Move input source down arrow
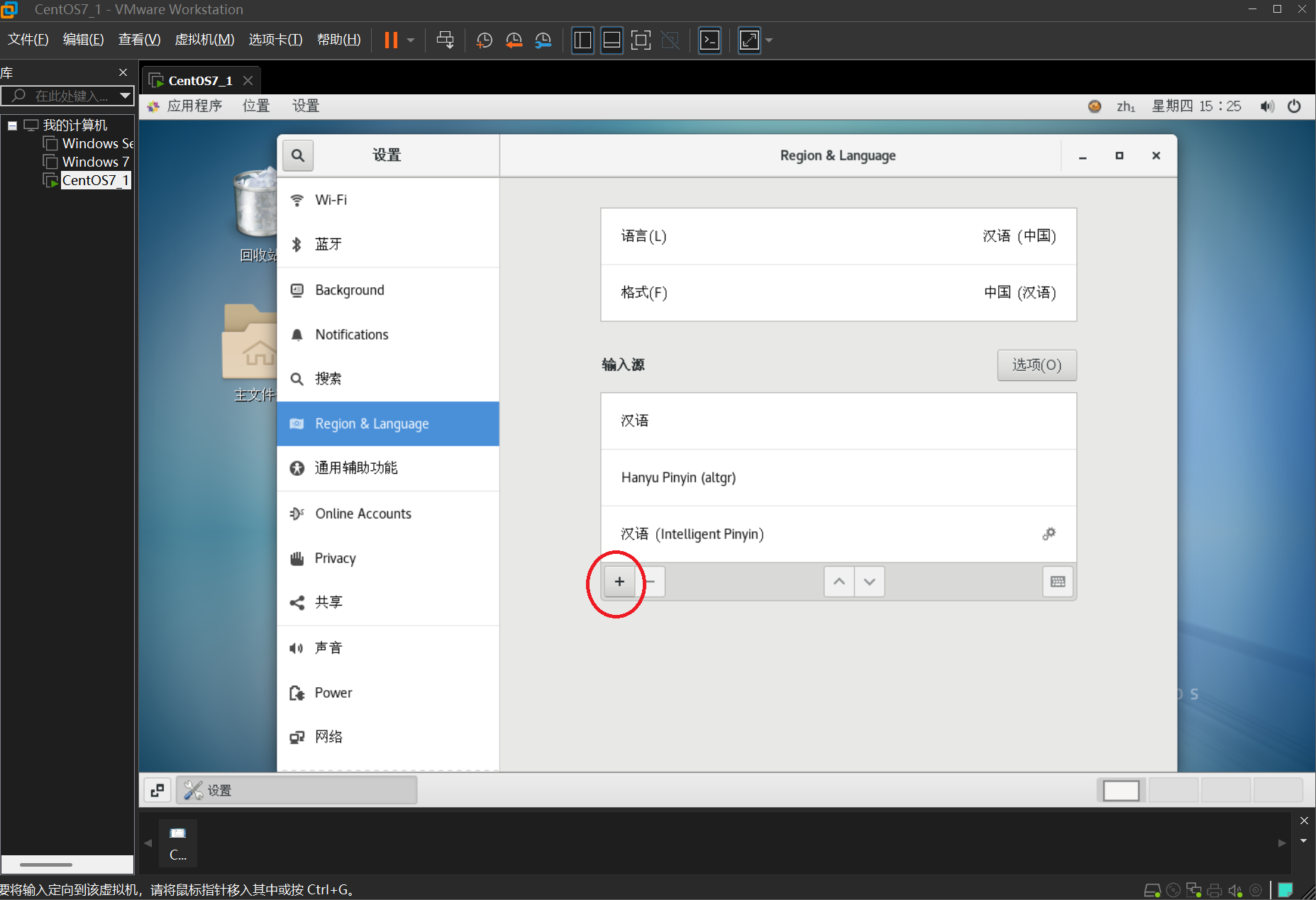This screenshot has width=1316, height=900. point(870,582)
